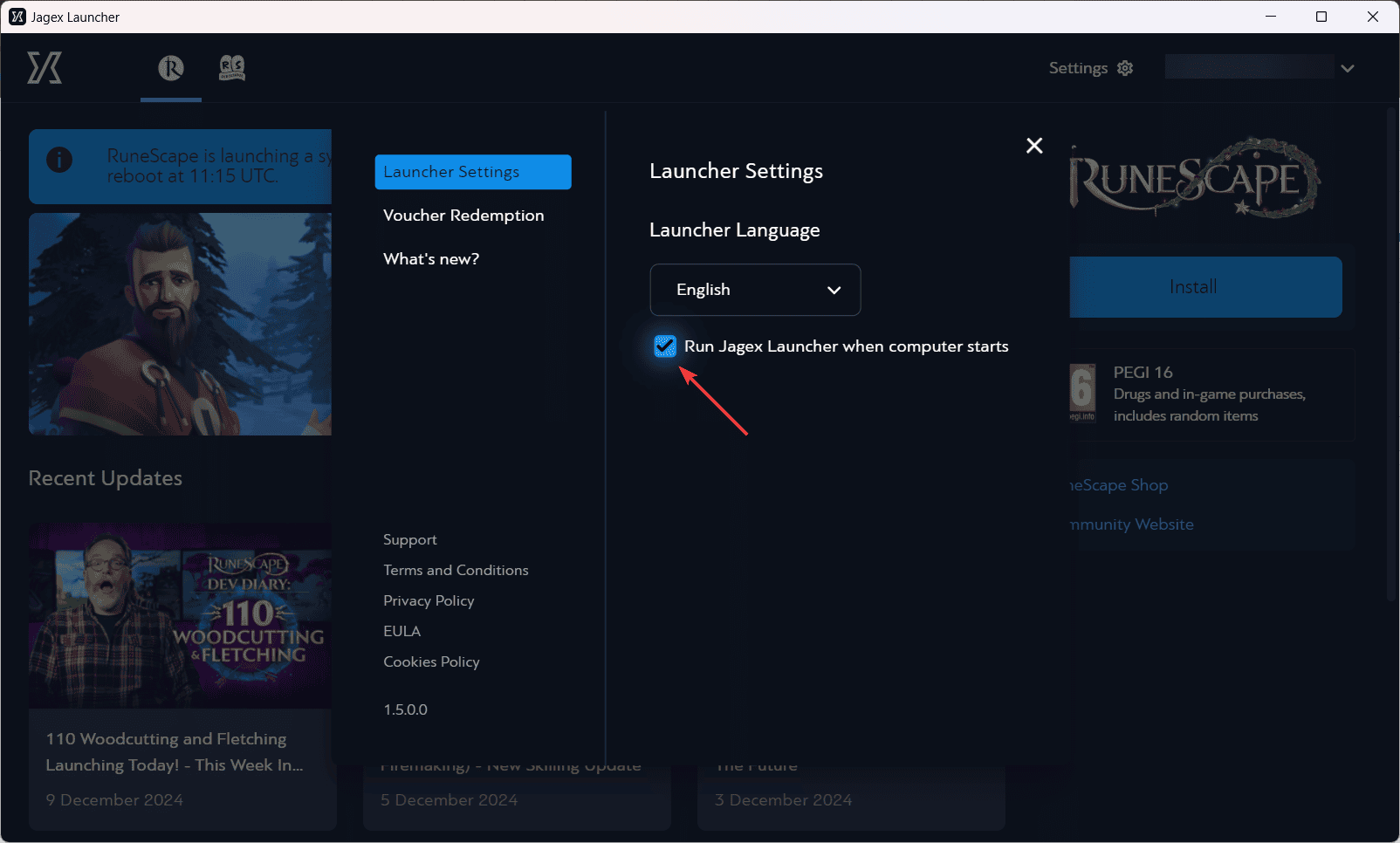Click the Jagex X logo icon
The height and width of the screenshot is (843, 1400).
pos(45,67)
